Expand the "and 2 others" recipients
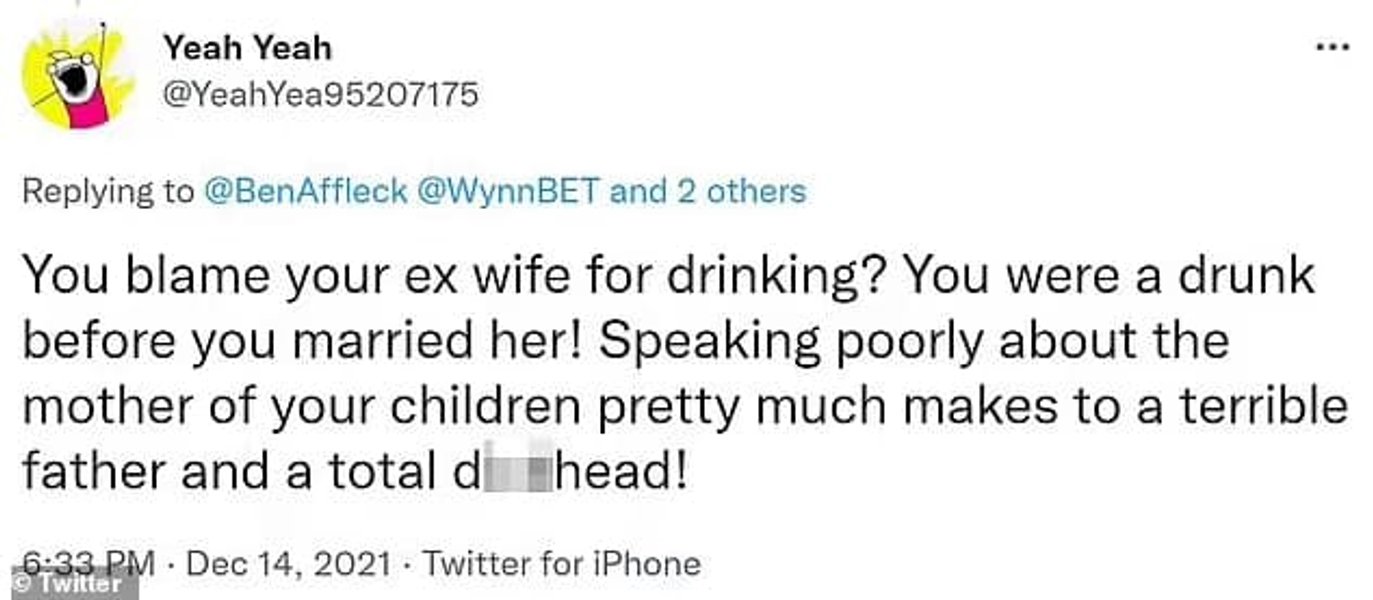 point(708,190)
